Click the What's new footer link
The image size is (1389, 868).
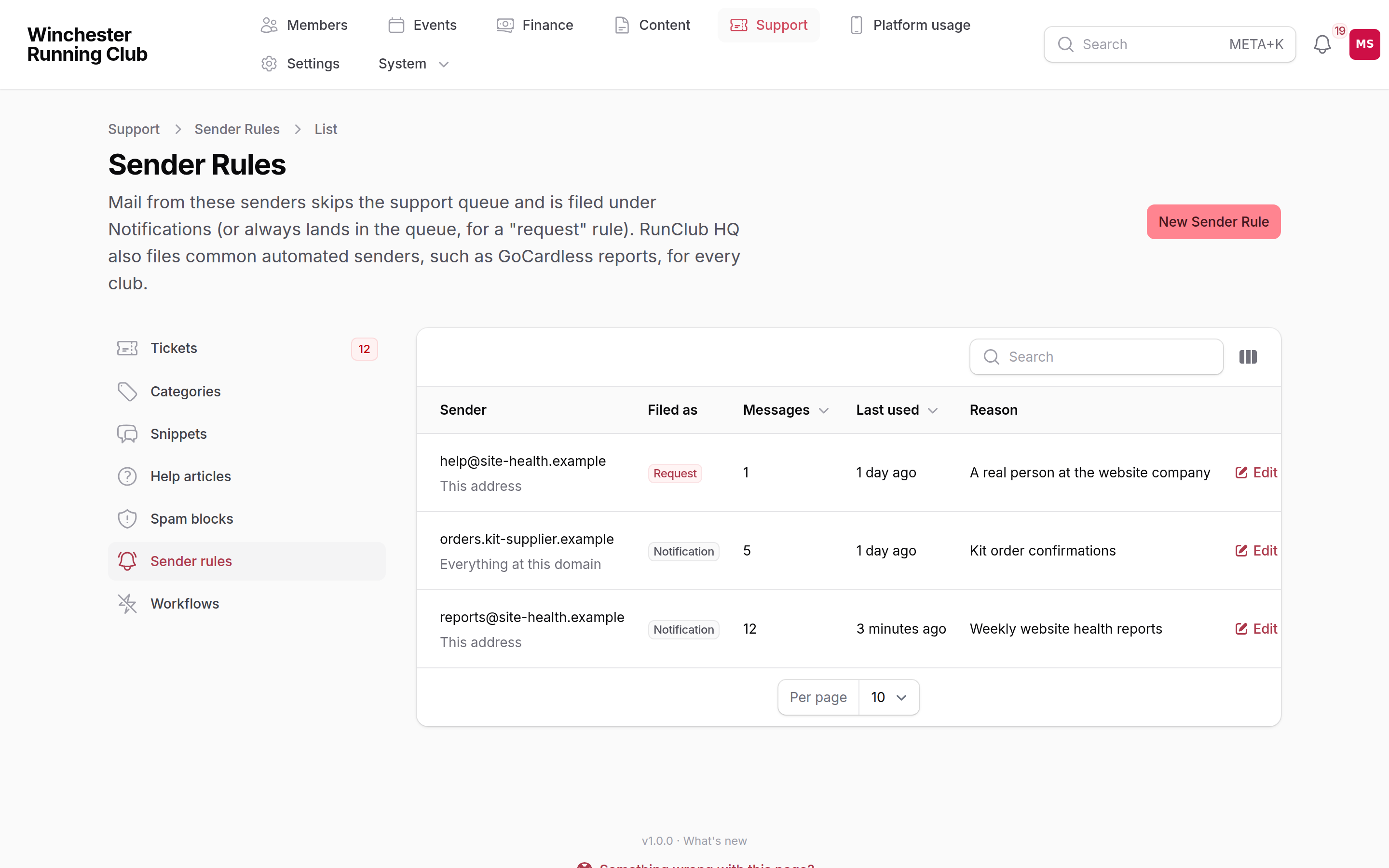(x=715, y=841)
